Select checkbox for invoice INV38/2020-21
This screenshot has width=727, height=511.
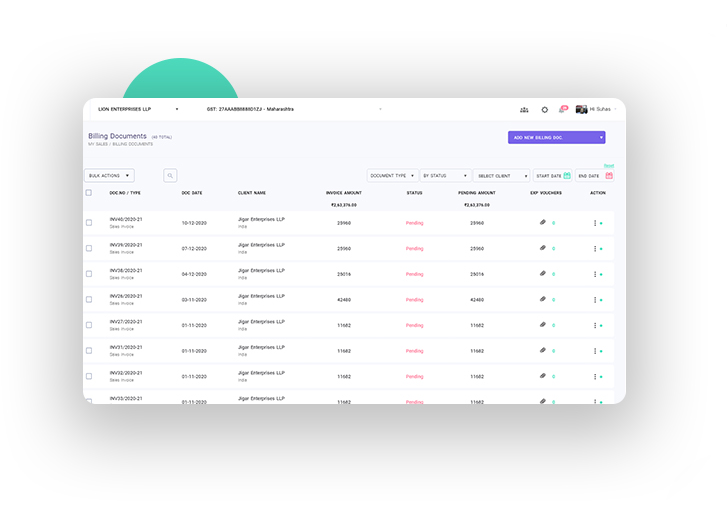[89, 274]
